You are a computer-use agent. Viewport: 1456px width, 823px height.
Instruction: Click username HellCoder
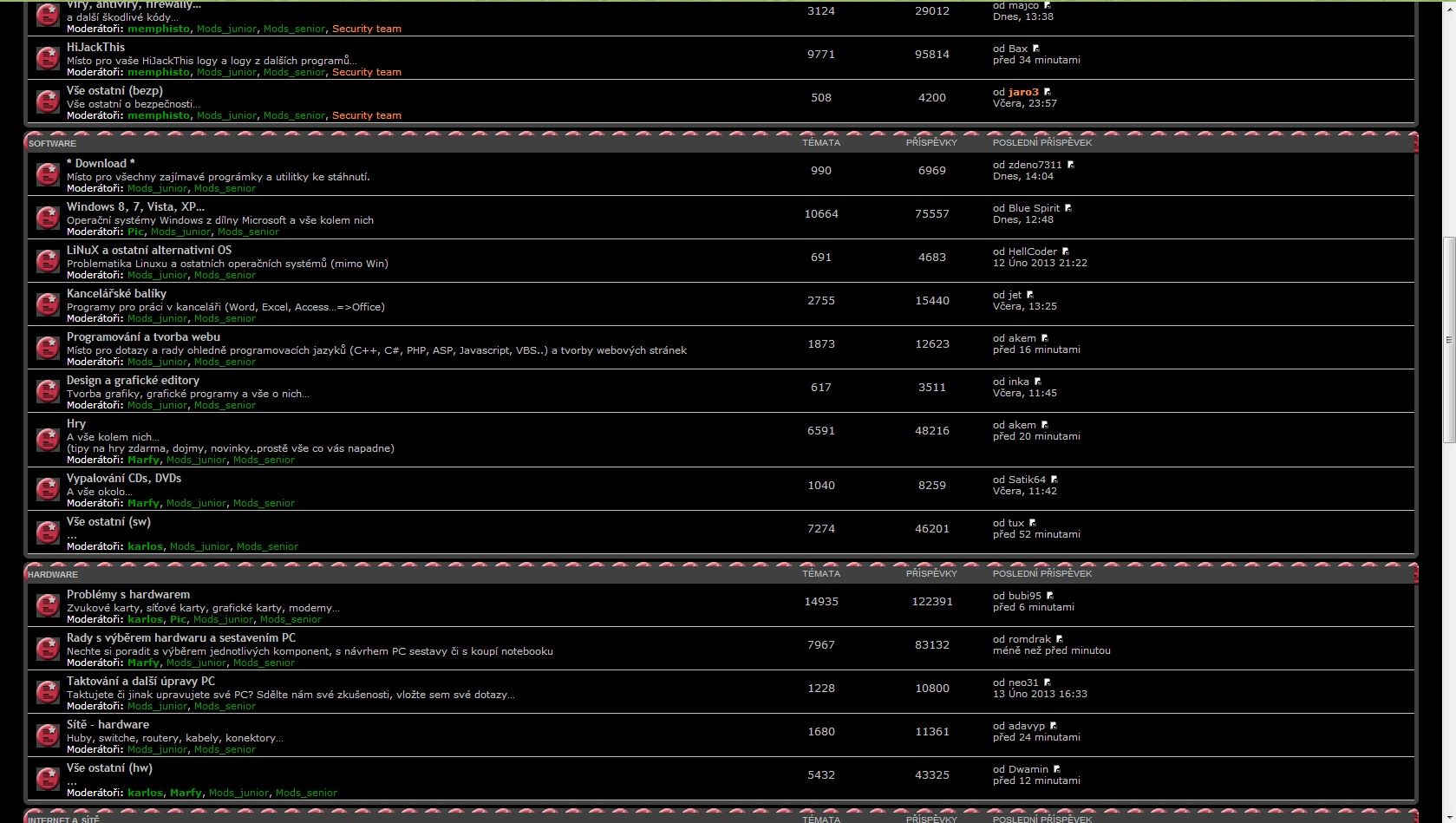click(1033, 251)
